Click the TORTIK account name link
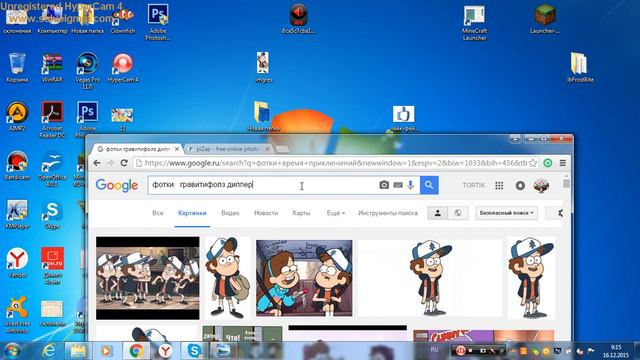640x360 pixels. (x=473, y=185)
